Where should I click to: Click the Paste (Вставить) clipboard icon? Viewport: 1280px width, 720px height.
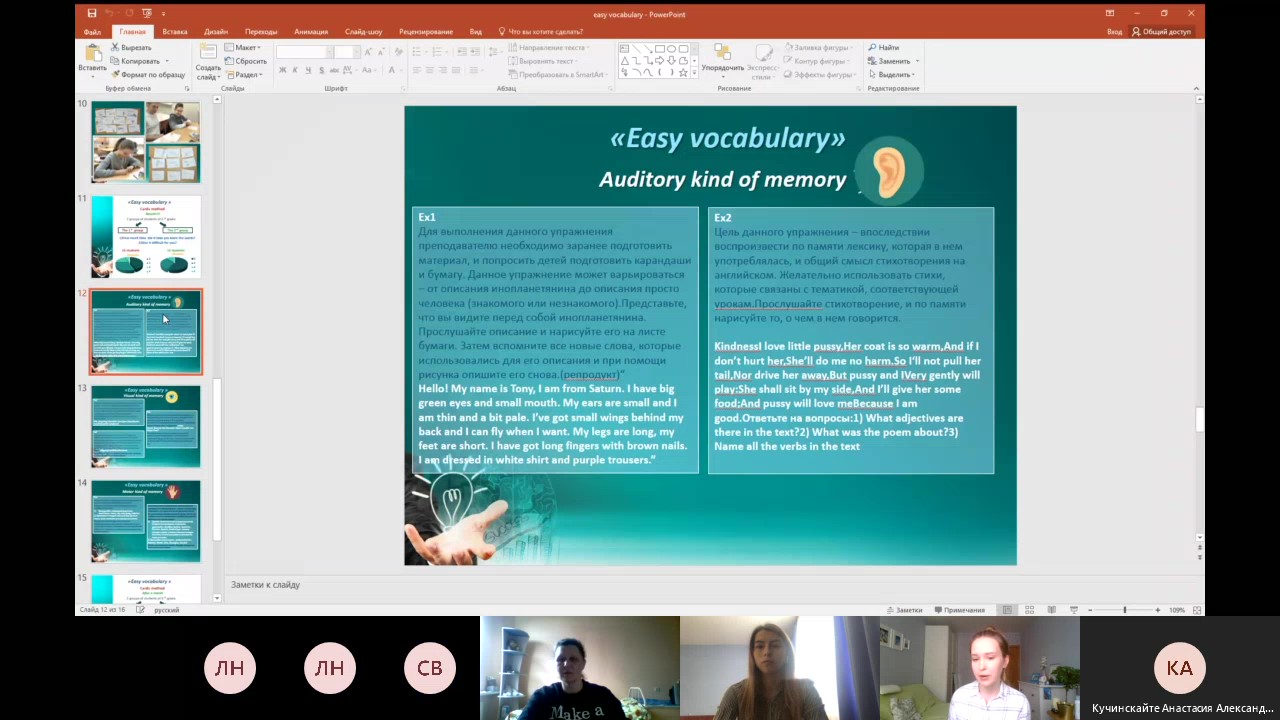93,59
